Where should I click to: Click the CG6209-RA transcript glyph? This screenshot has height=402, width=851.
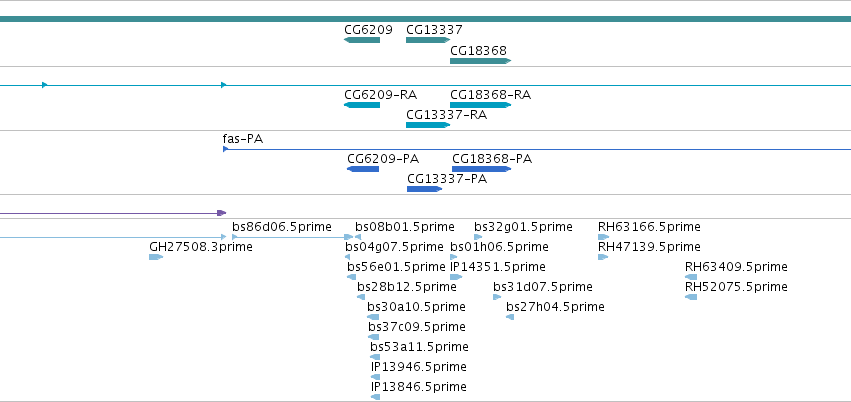pos(362,105)
